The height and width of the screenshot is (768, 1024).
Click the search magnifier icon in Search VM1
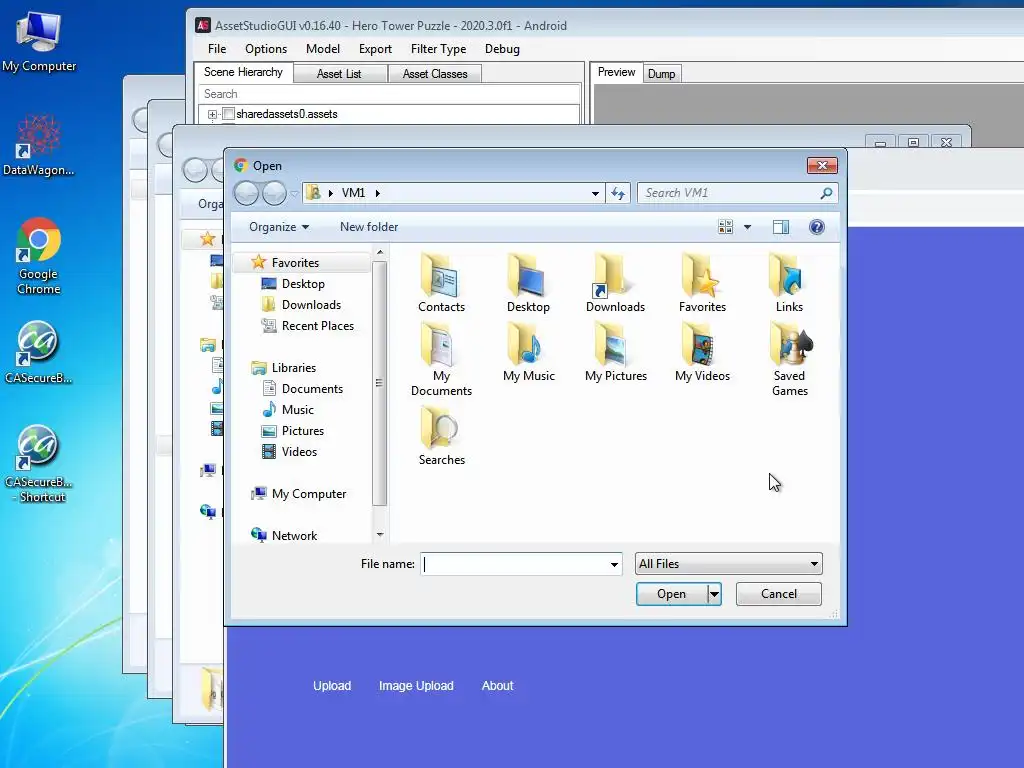point(825,193)
